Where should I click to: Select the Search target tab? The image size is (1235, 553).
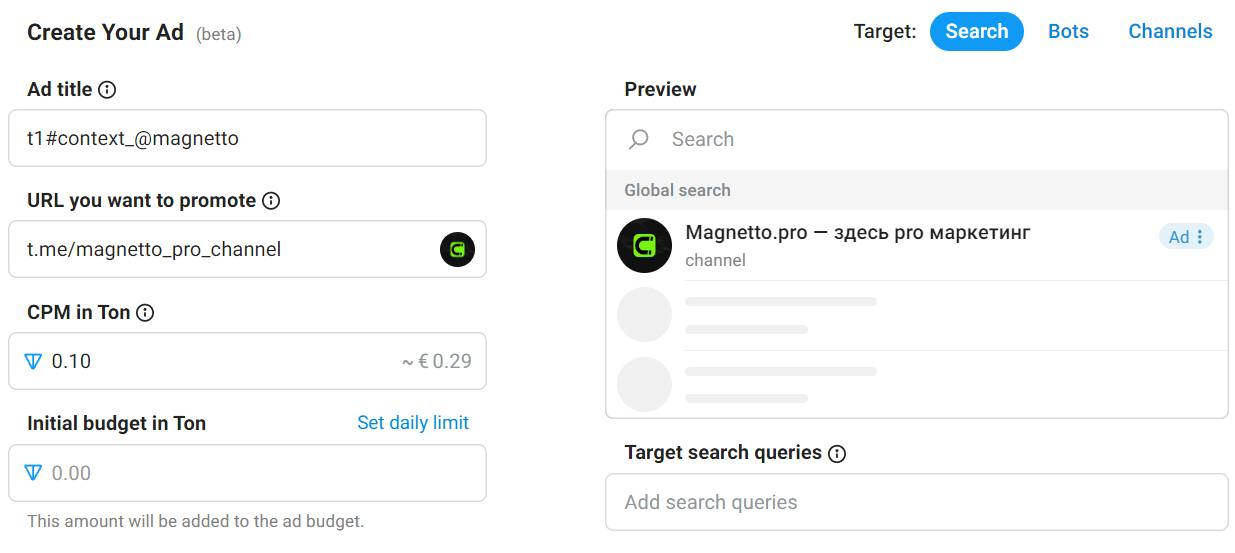click(x=976, y=31)
